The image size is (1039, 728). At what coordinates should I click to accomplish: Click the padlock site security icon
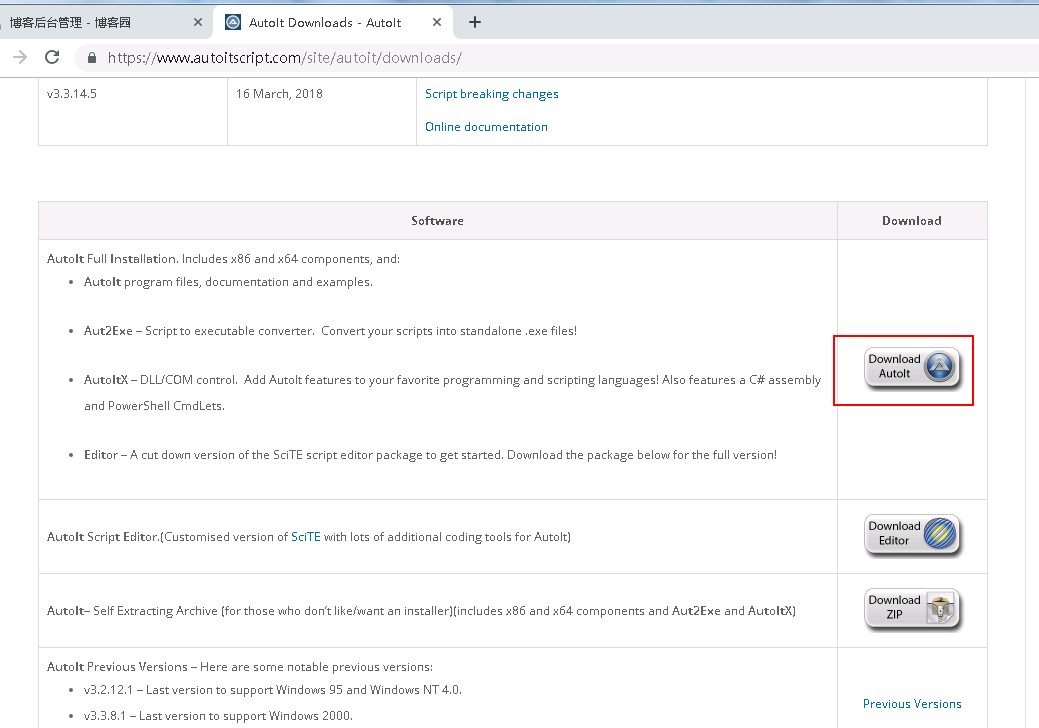pos(91,58)
